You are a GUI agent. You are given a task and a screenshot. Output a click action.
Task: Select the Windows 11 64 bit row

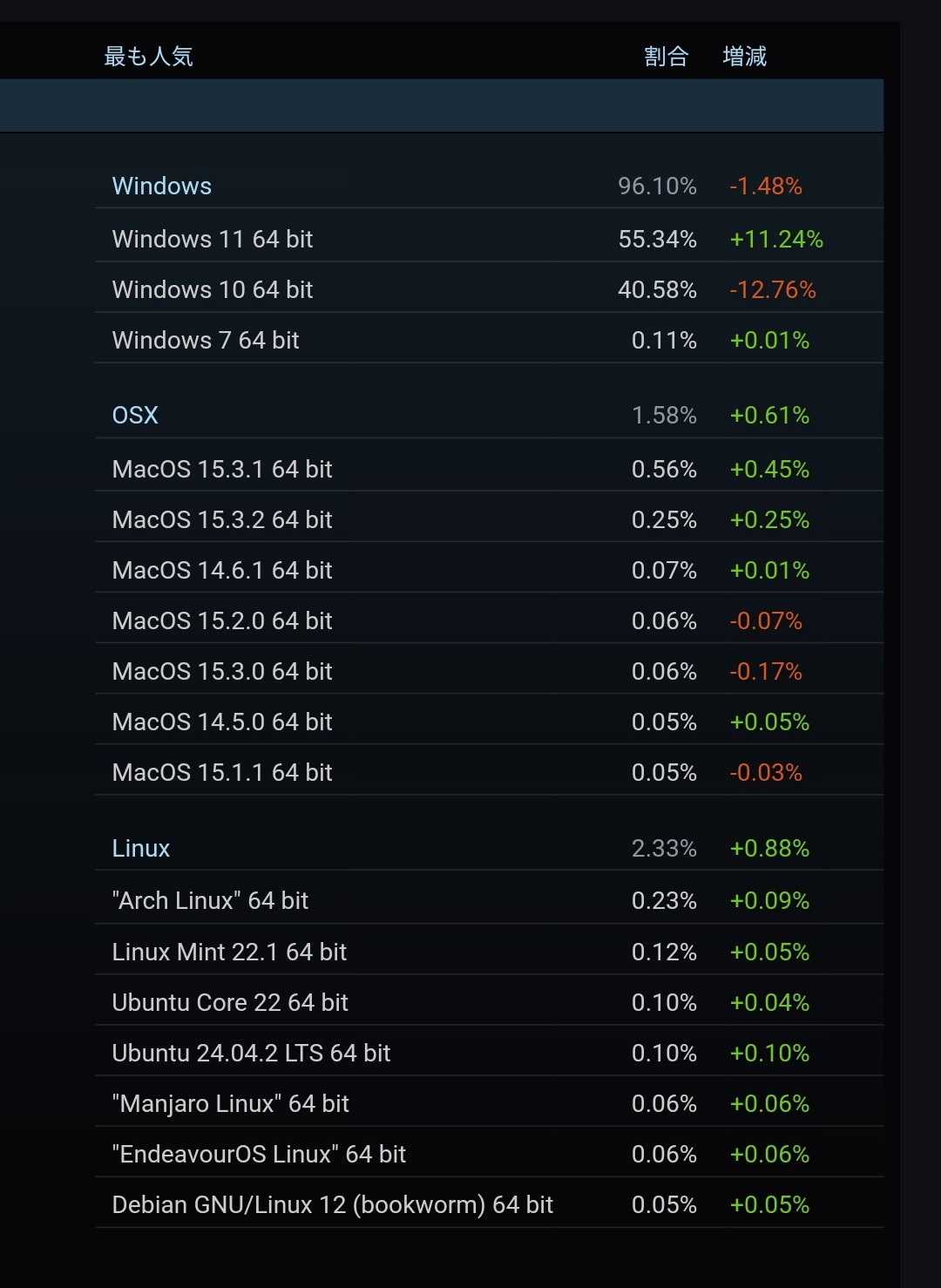point(213,240)
